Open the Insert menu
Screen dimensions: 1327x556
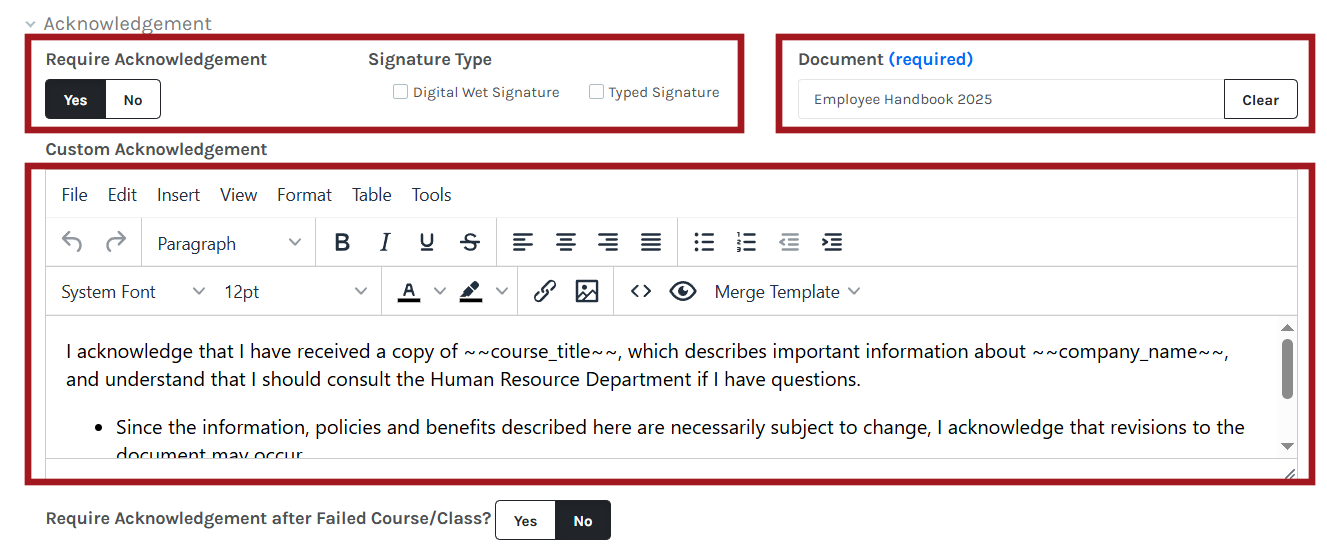(178, 194)
